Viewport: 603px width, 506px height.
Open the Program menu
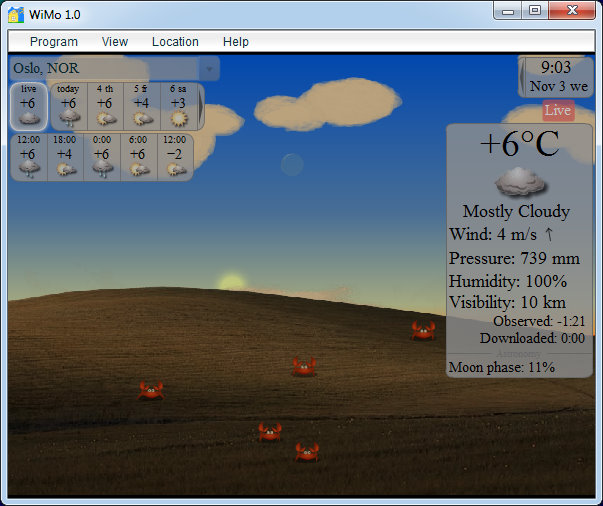54,42
